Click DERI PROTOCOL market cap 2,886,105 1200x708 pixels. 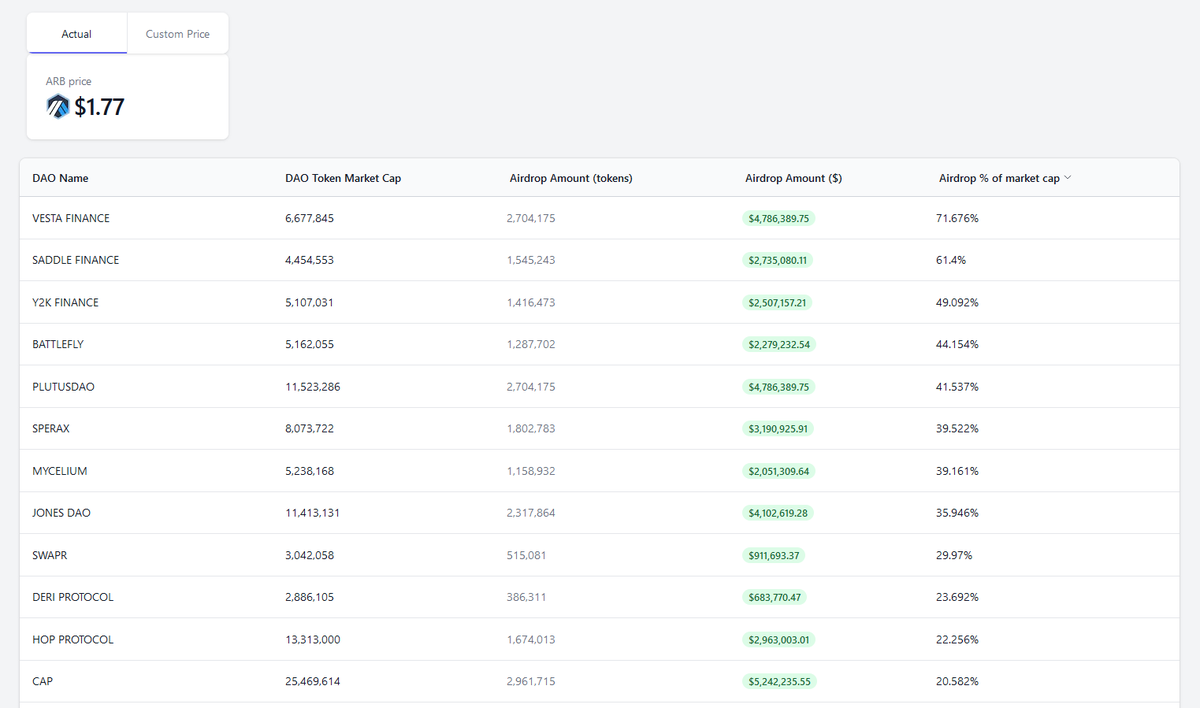(x=310, y=597)
